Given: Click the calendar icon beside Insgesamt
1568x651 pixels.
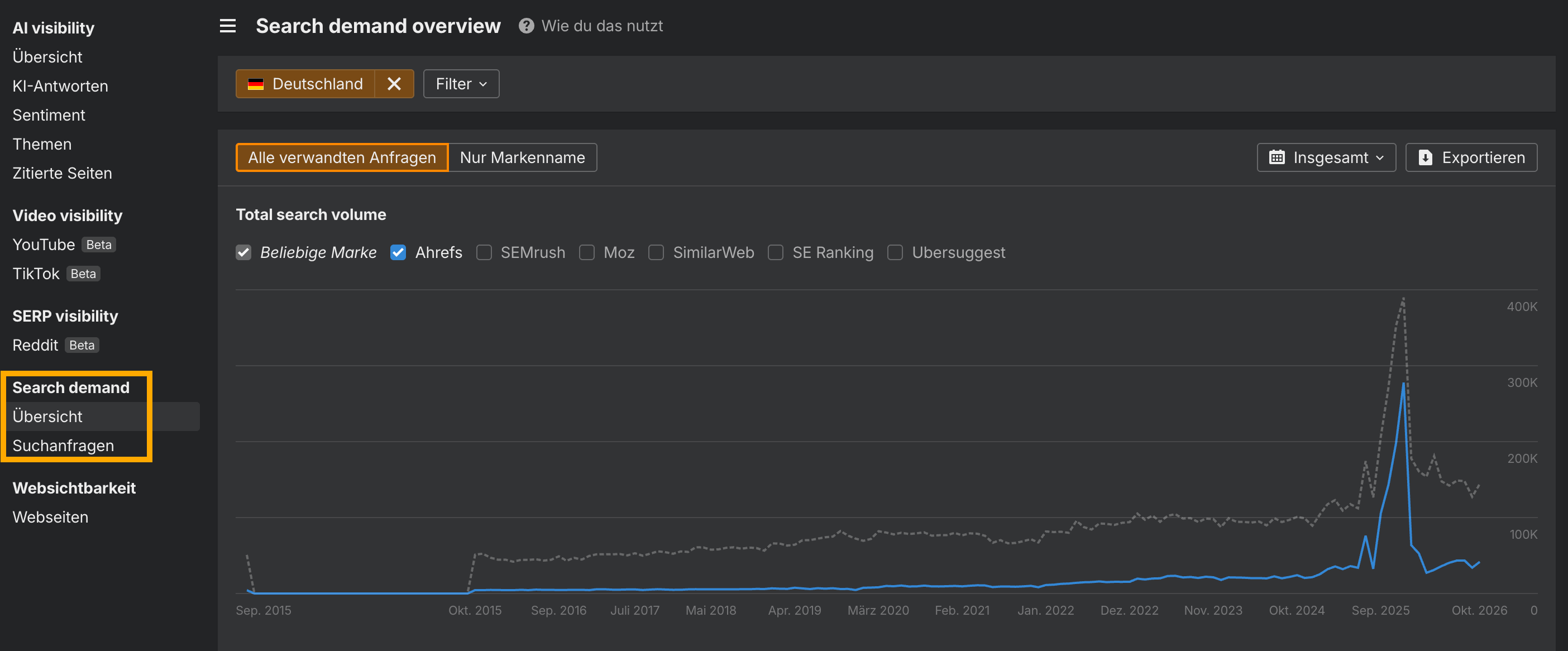Looking at the screenshot, I should click(x=1277, y=157).
